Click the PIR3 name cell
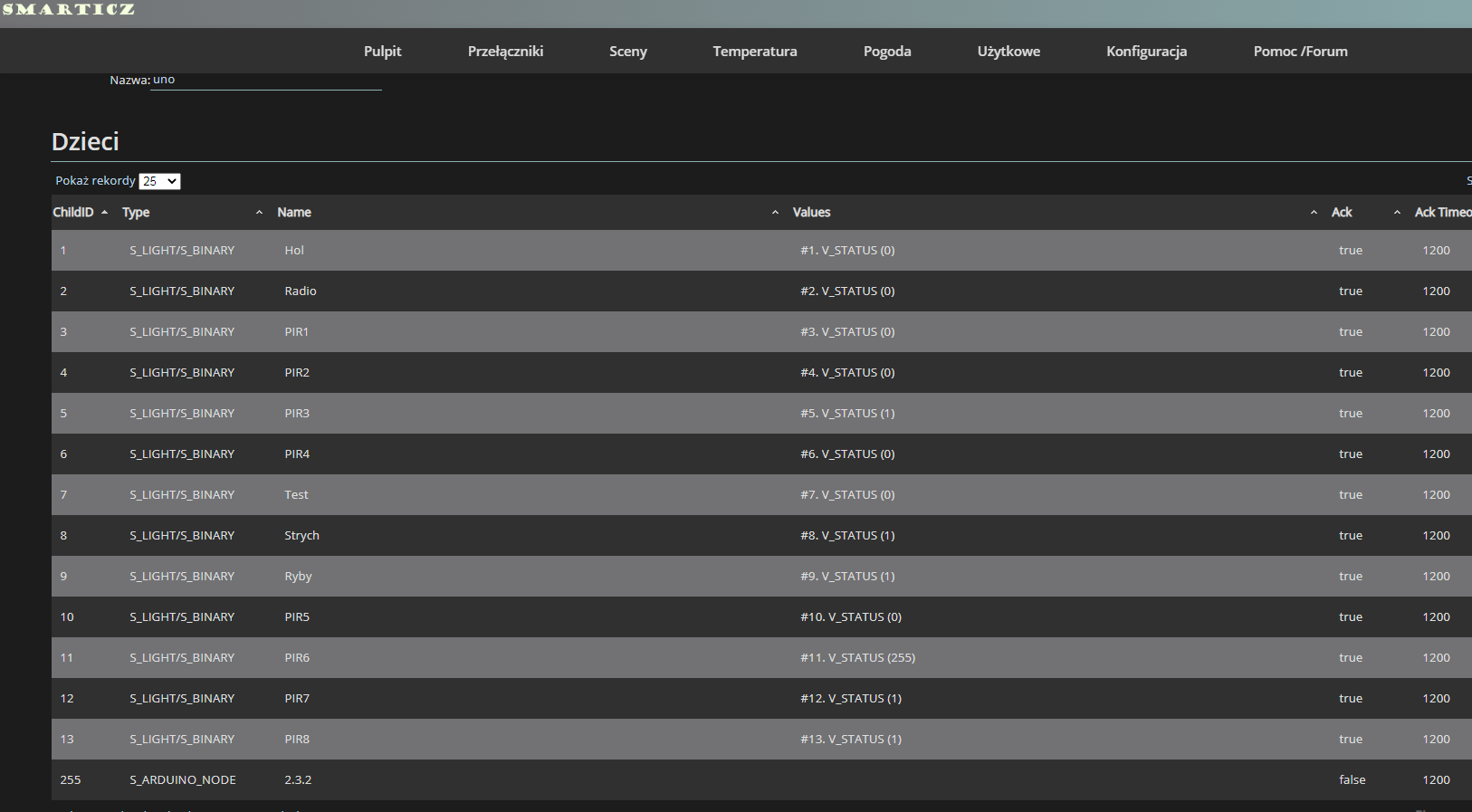This screenshot has height=812, width=1472. point(297,413)
